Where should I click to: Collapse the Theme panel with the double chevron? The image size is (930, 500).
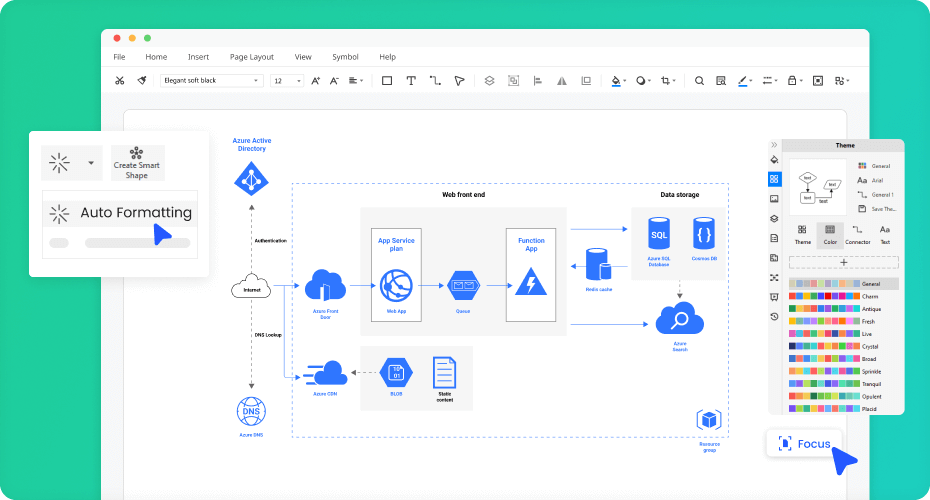coord(774,145)
